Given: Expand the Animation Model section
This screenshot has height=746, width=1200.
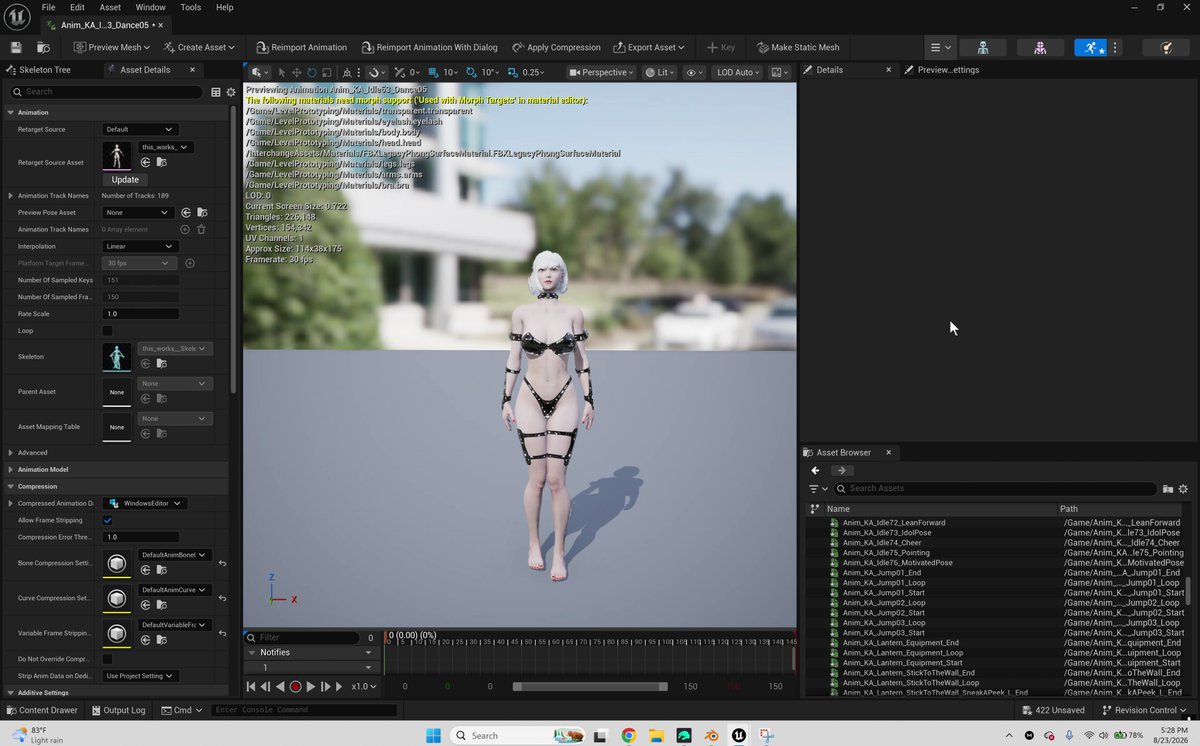Looking at the screenshot, I should [x=11, y=469].
